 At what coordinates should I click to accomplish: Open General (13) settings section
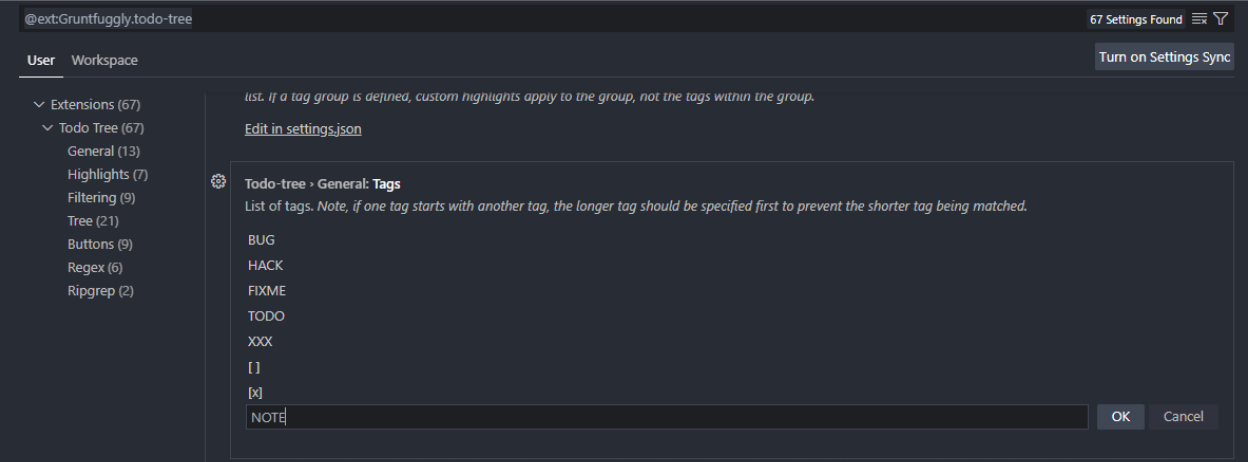[x=103, y=151]
